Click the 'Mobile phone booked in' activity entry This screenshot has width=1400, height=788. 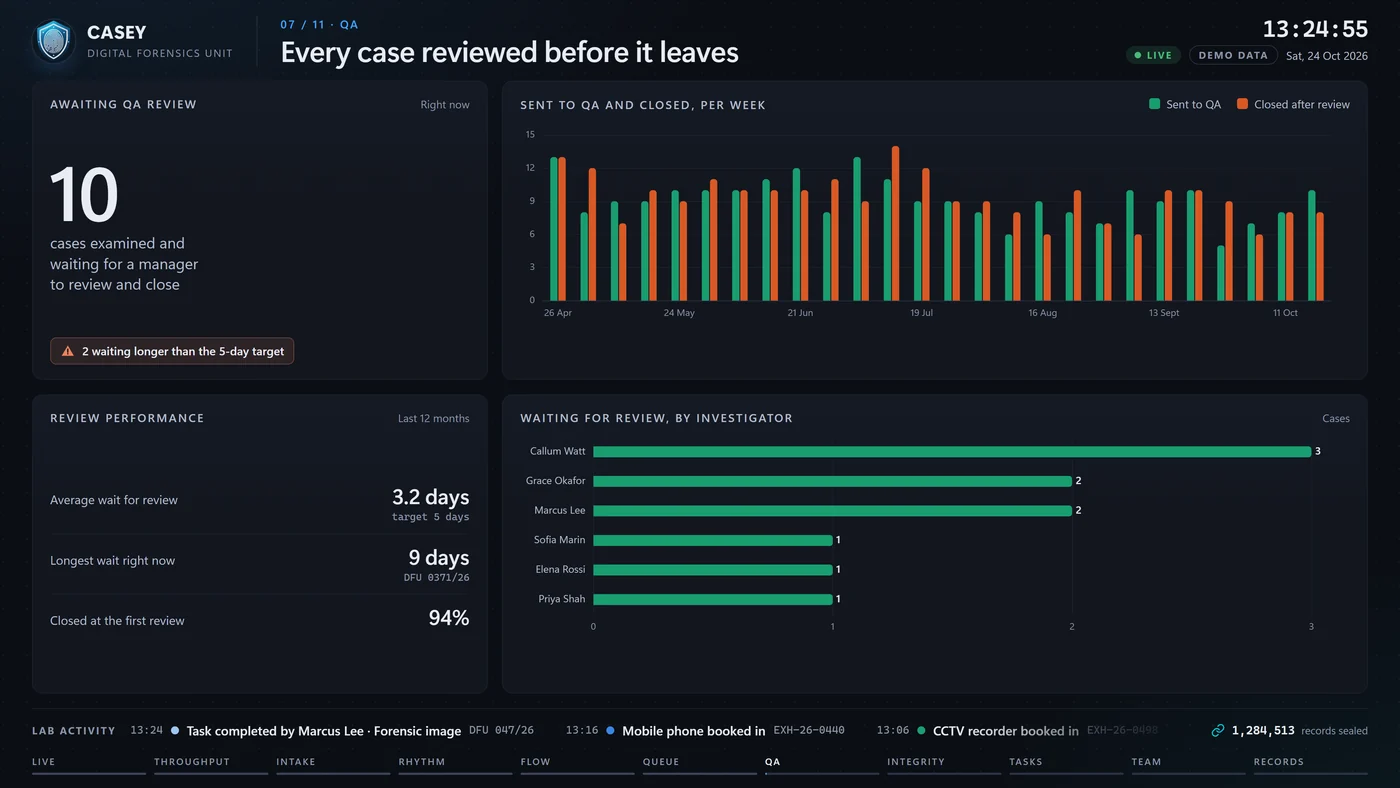694,731
